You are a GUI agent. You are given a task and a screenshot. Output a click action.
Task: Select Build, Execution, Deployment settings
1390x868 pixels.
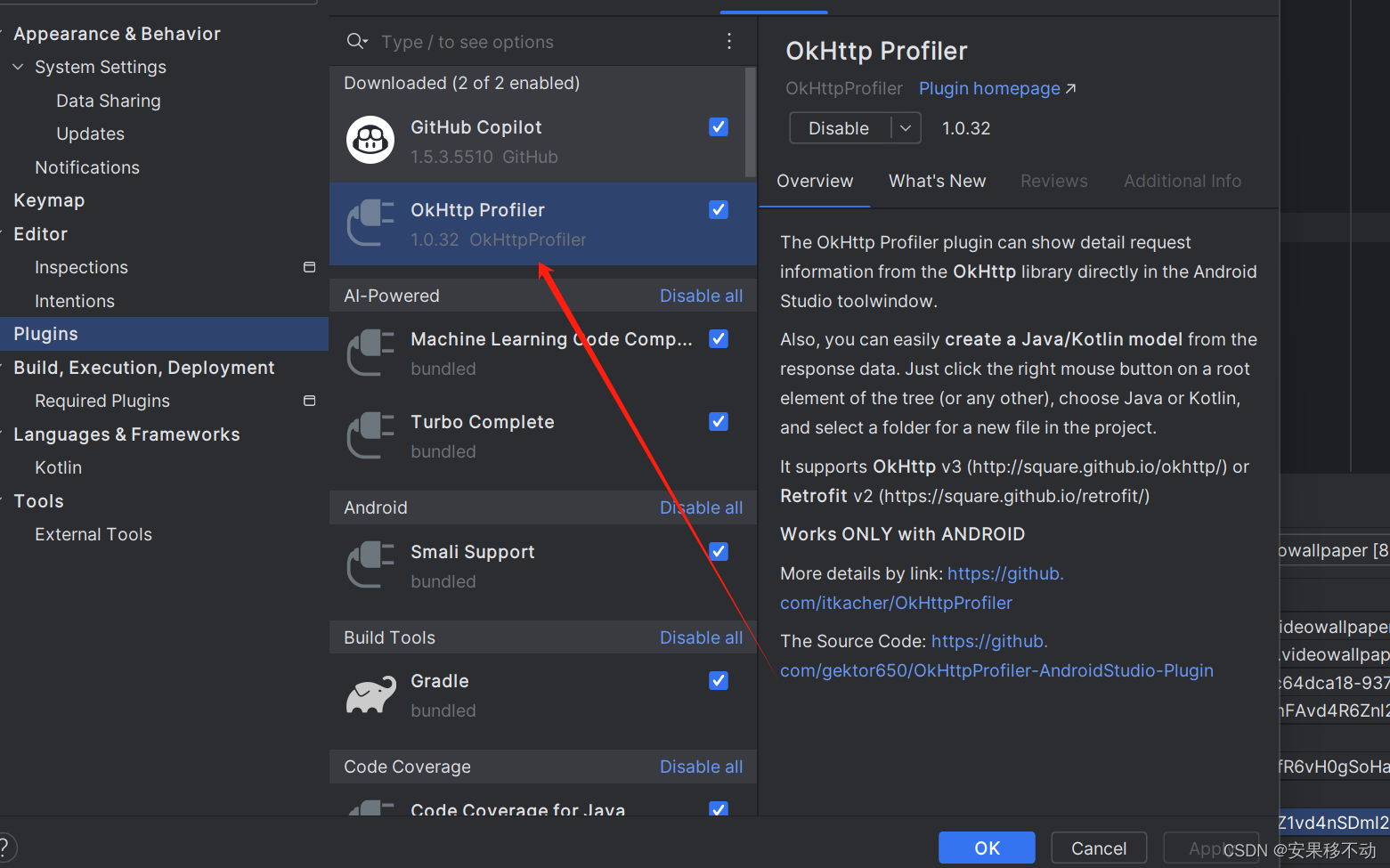pyautogui.click(x=143, y=368)
